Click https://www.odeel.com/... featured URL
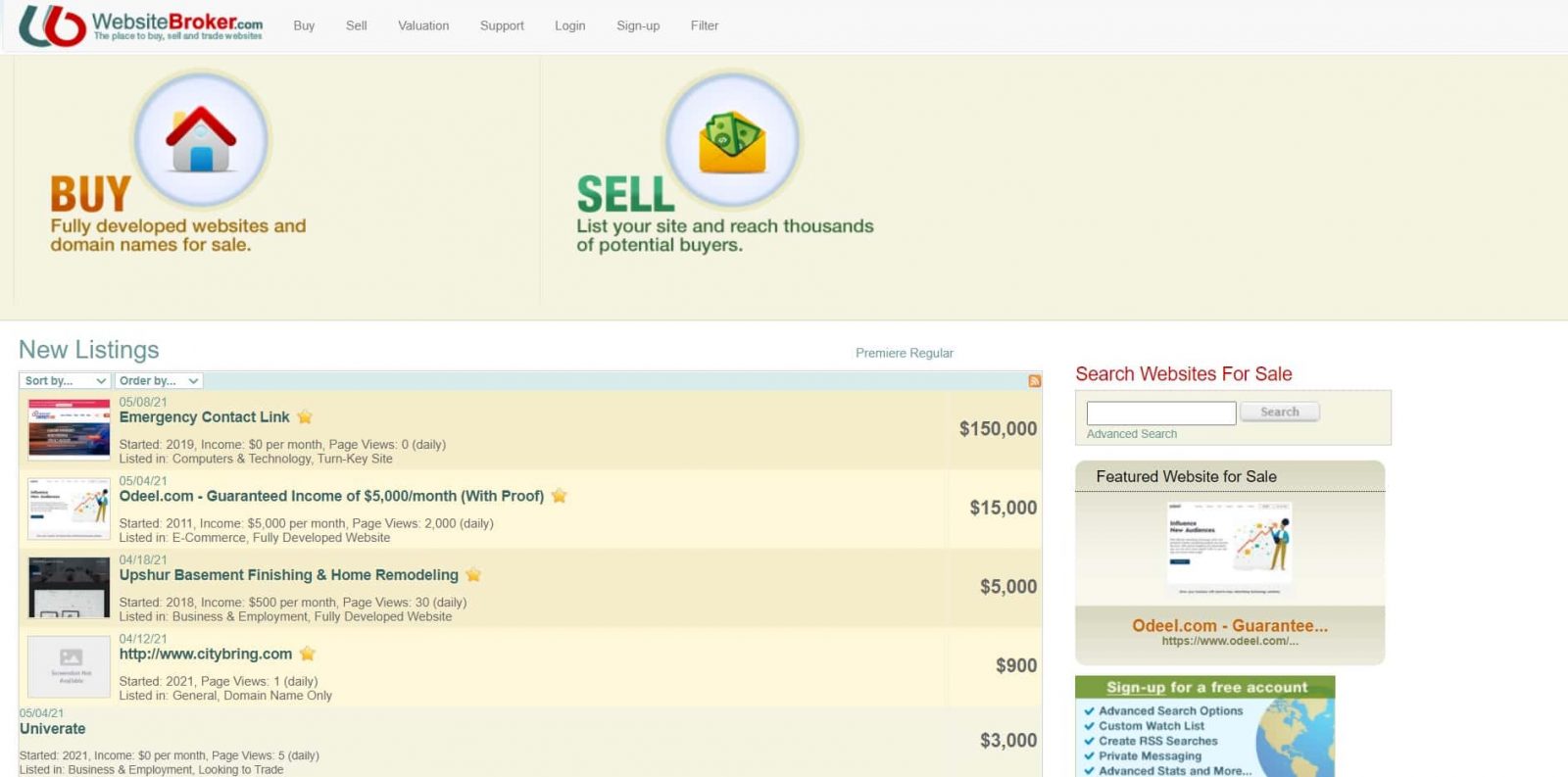The image size is (1568, 777). pyautogui.click(x=1230, y=641)
